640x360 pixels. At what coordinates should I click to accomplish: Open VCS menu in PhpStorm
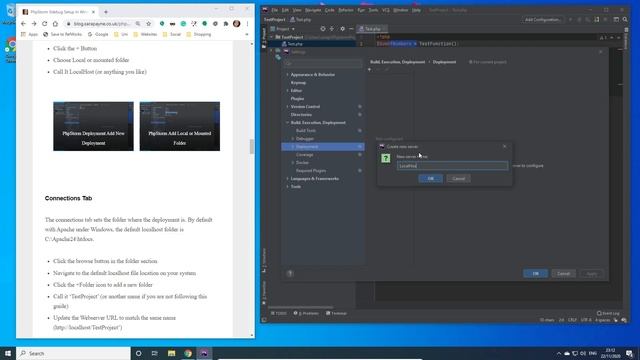tap(386, 10)
